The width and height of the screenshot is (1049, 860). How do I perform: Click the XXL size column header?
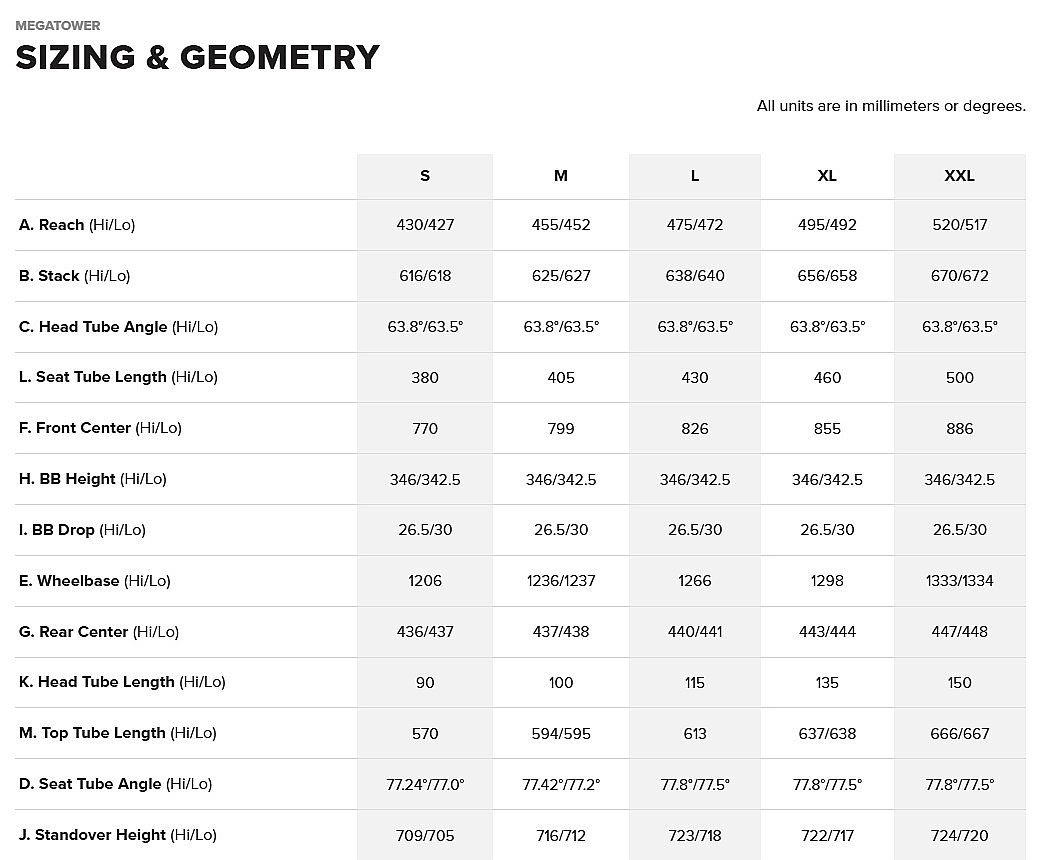click(959, 176)
